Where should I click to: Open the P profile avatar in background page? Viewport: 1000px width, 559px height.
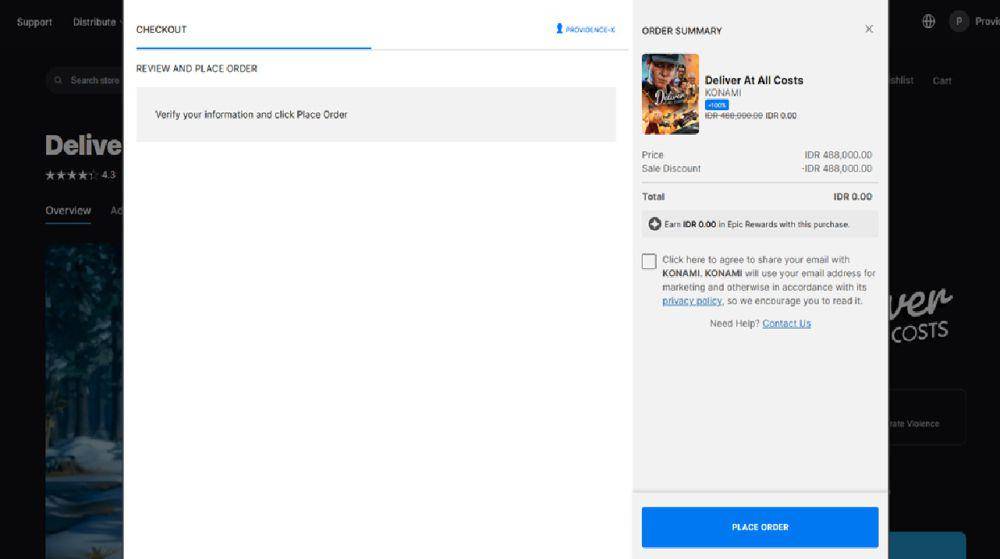coord(959,22)
